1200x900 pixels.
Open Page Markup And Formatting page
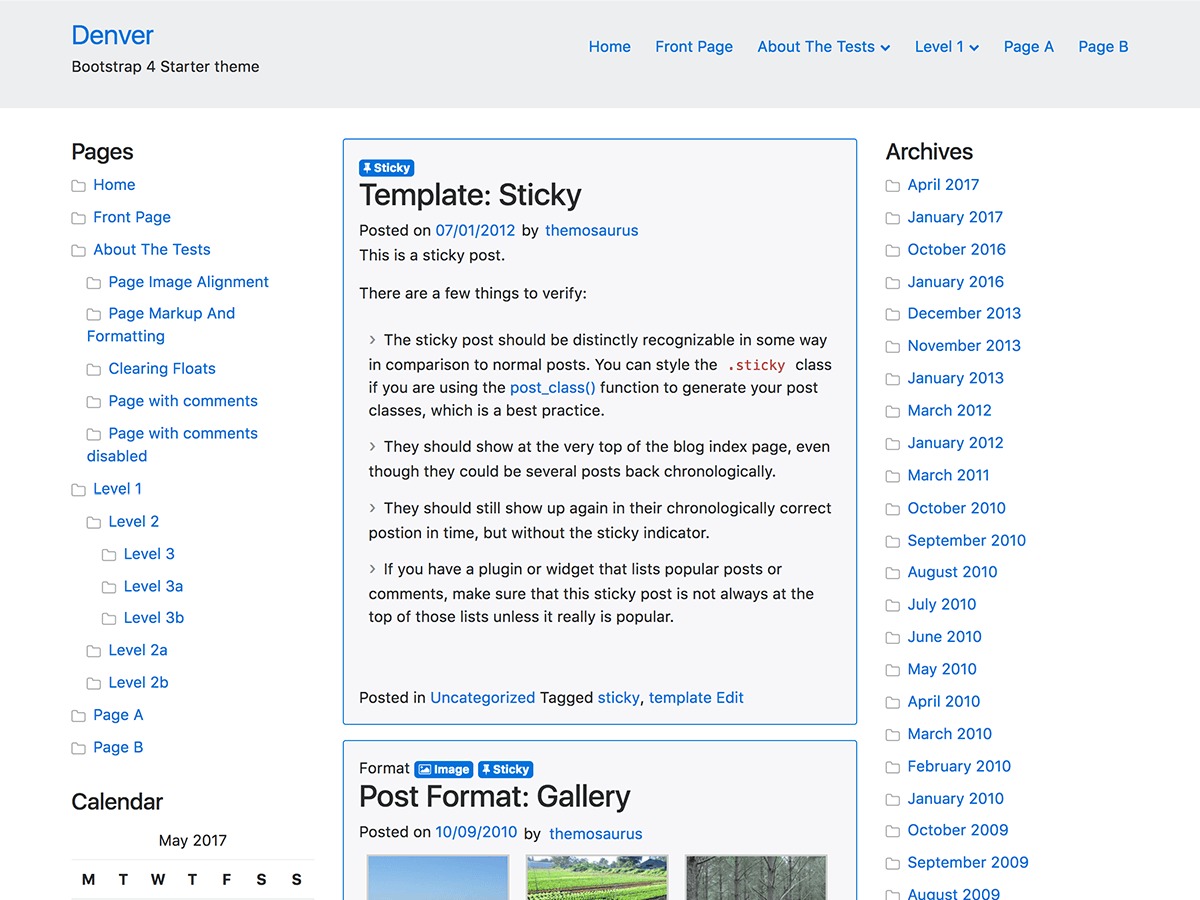click(x=161, y=325)
